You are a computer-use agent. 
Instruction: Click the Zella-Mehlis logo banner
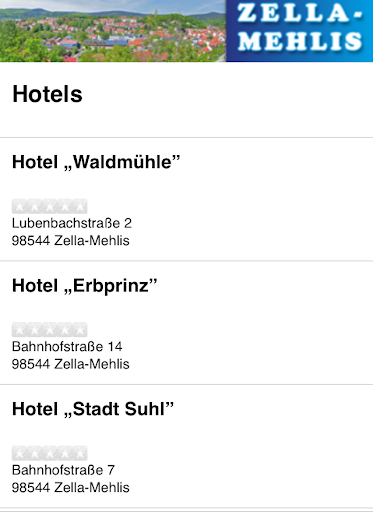(x=299, y=31)
